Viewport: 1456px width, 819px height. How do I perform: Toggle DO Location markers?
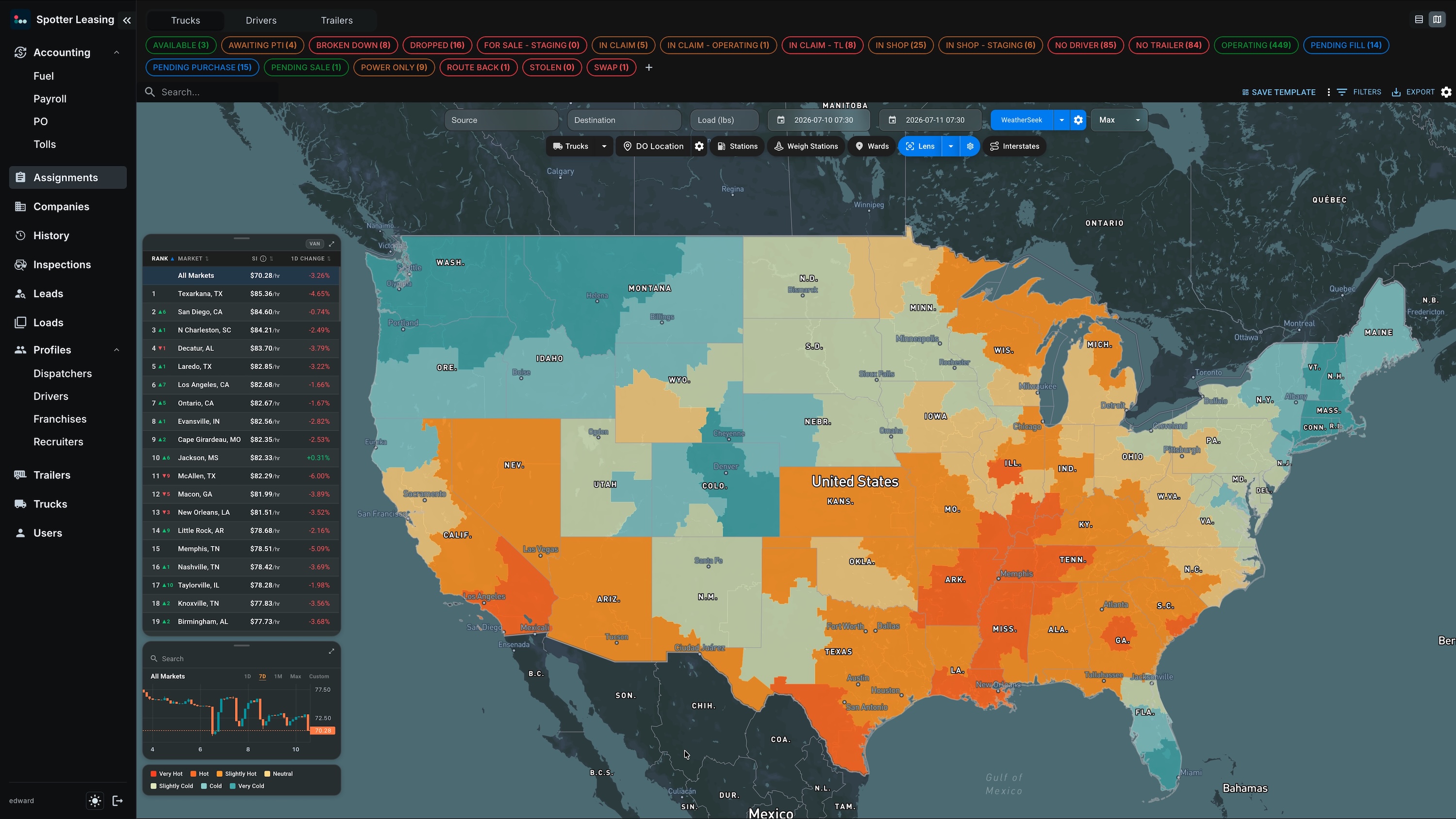tap(653, 147)
